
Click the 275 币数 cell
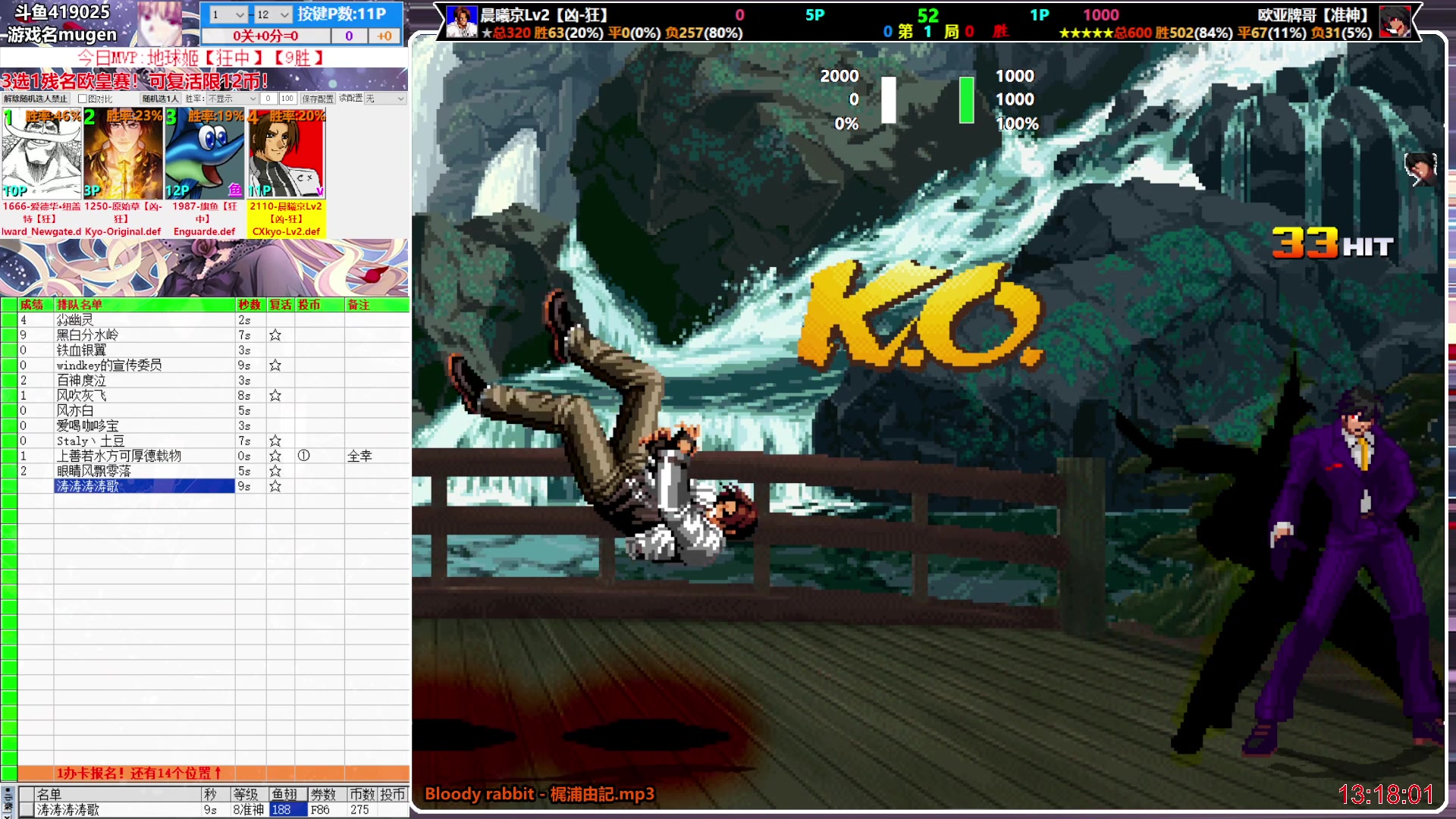(362, 810)
